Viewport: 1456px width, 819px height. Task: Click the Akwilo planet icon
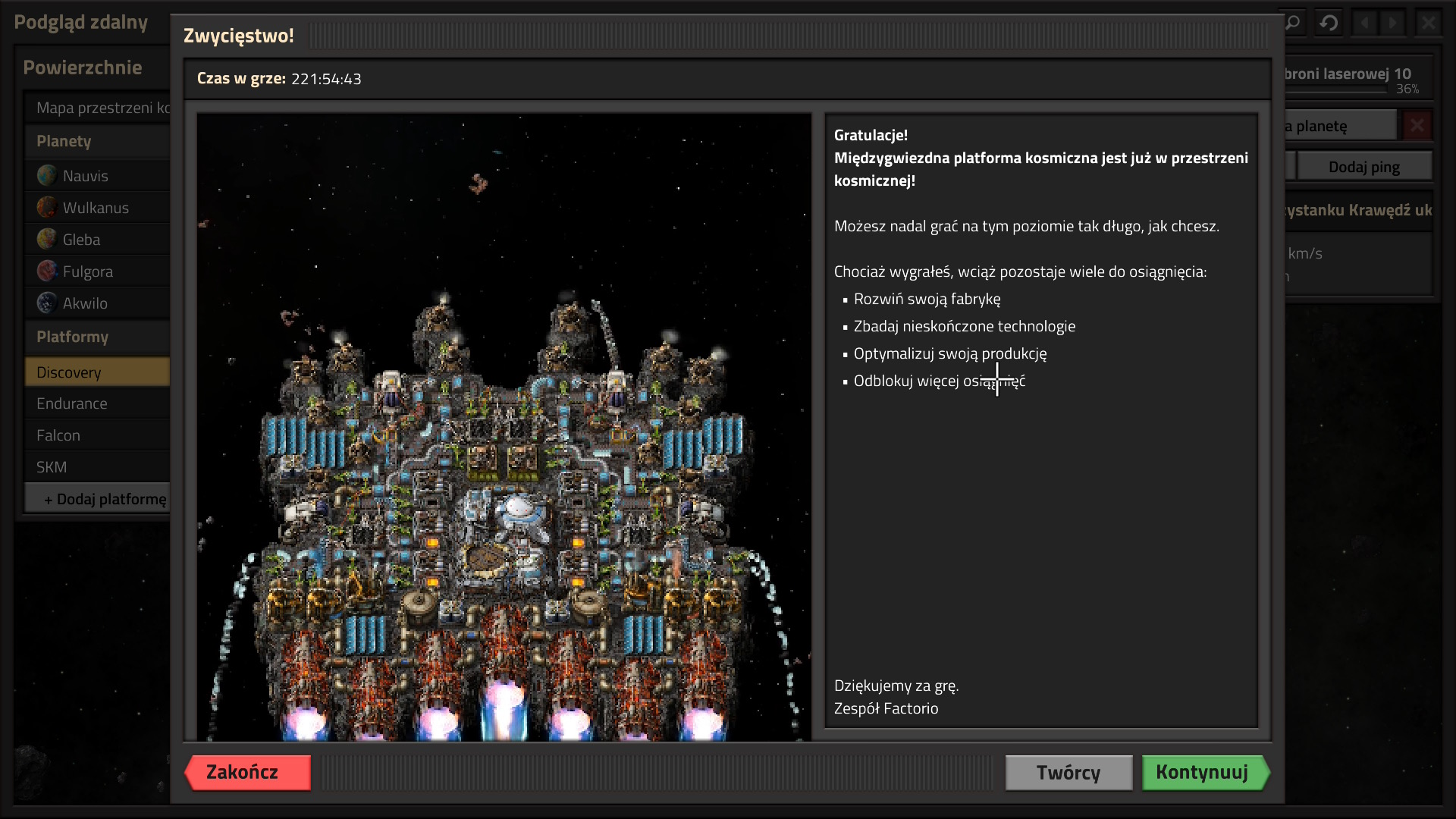47,303
